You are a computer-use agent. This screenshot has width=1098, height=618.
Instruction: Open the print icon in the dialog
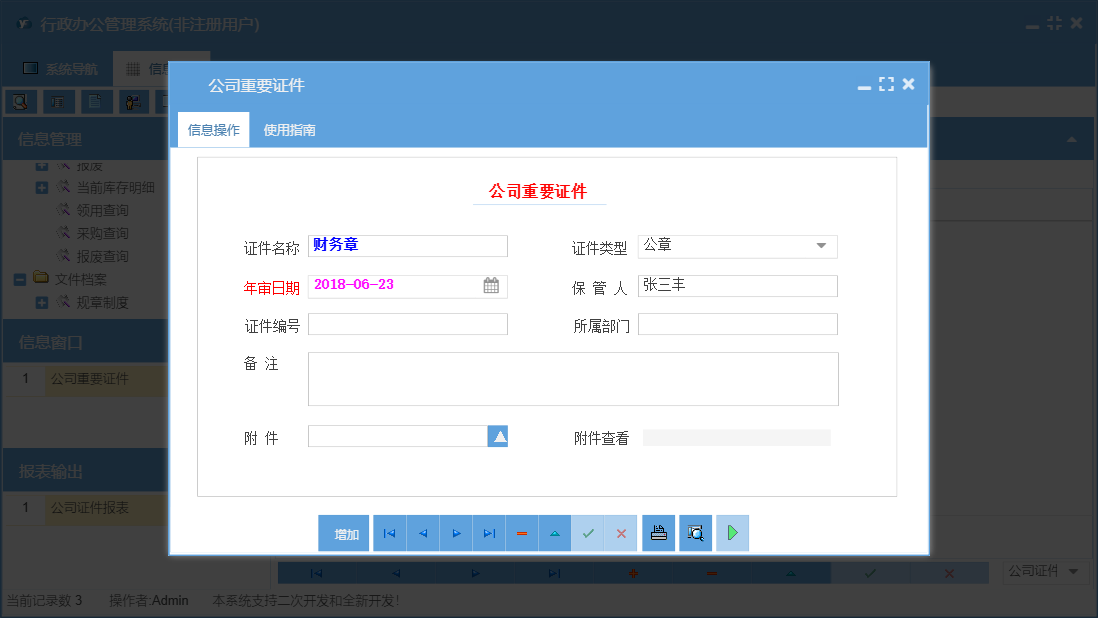tap(658, 533)
